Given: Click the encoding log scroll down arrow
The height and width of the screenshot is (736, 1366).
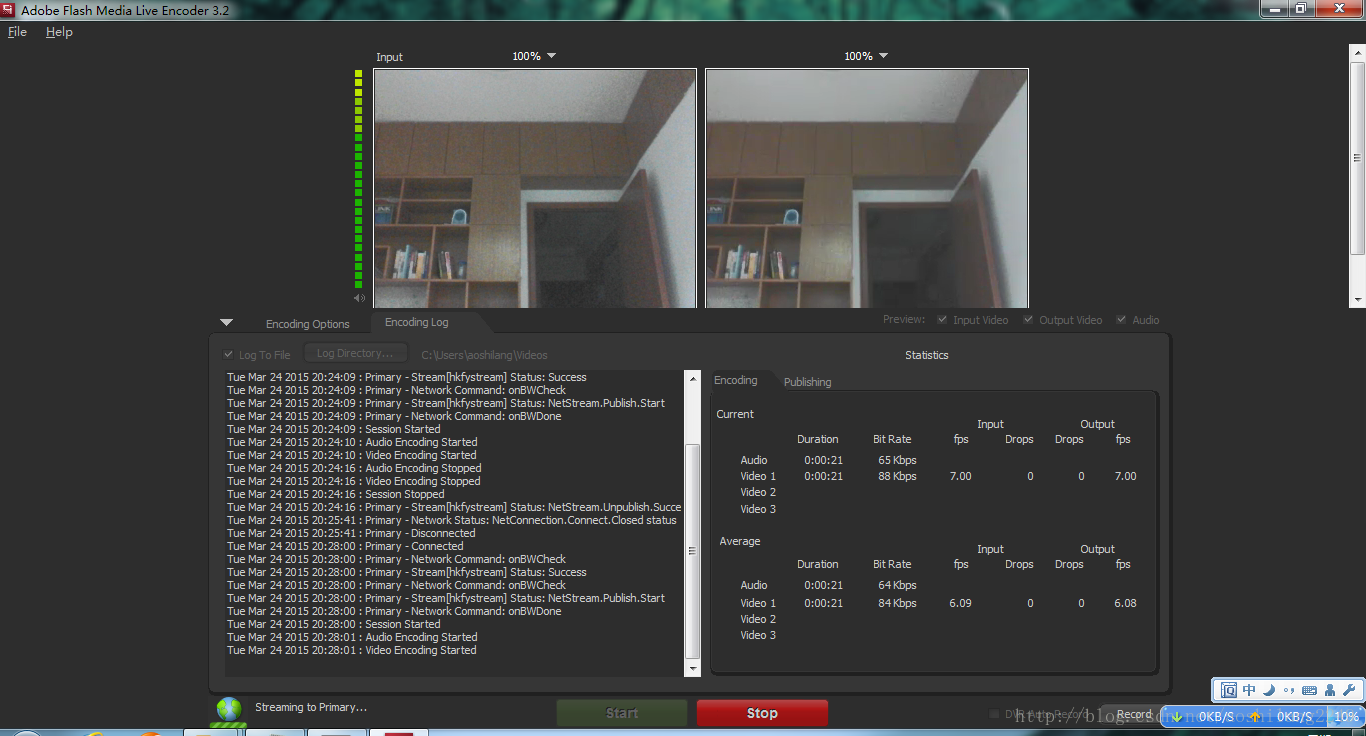Looking at the screenshot, I should coord(692,668).
